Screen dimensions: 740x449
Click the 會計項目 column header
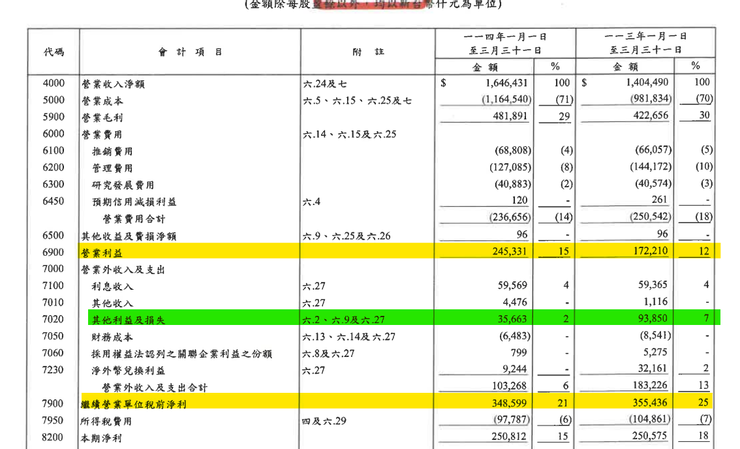[x=184, y=50]
